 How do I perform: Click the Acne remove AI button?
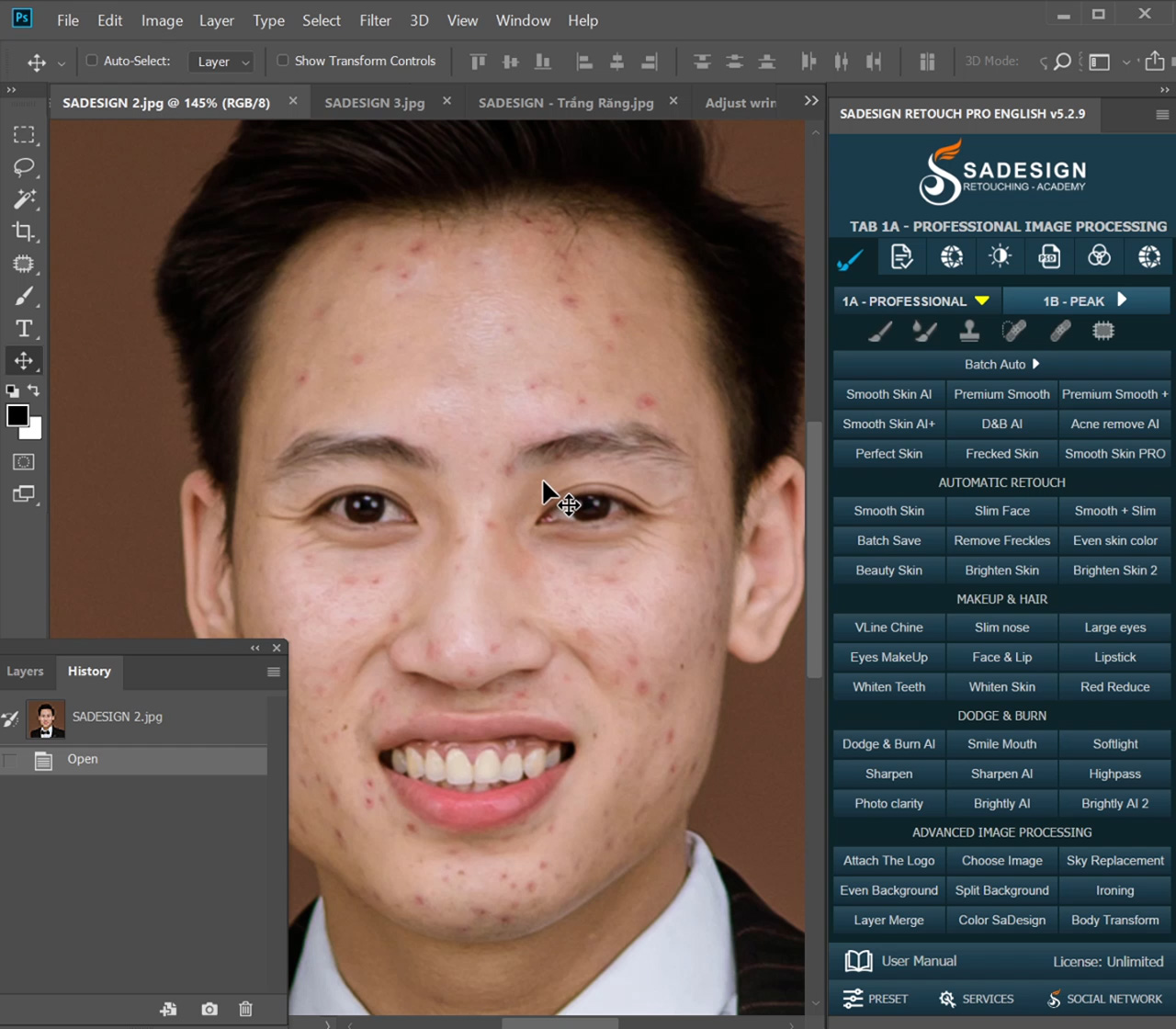pyautogui.click(x=1114, y=424)
